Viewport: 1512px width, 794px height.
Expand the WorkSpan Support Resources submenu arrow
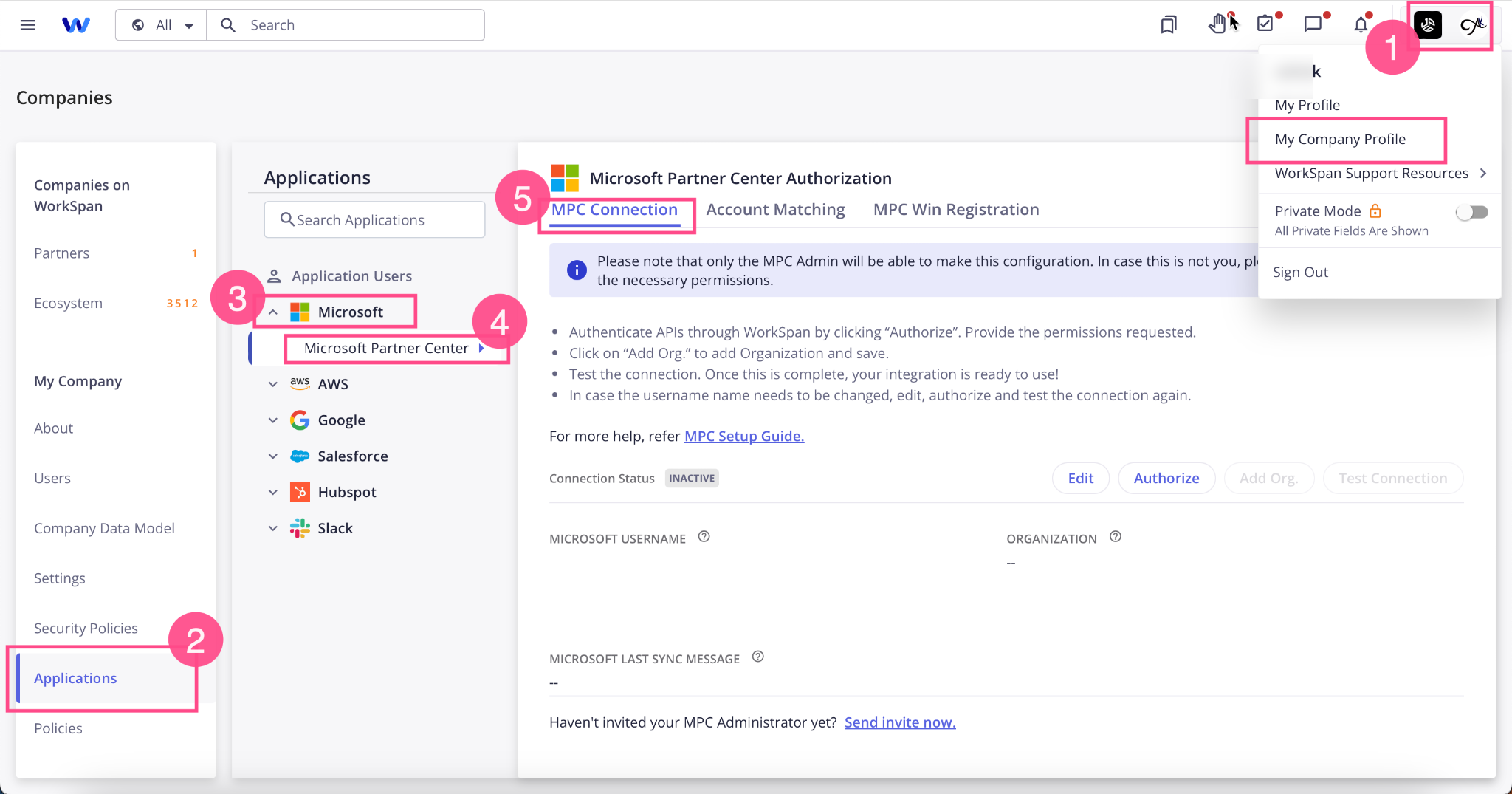1482,173
